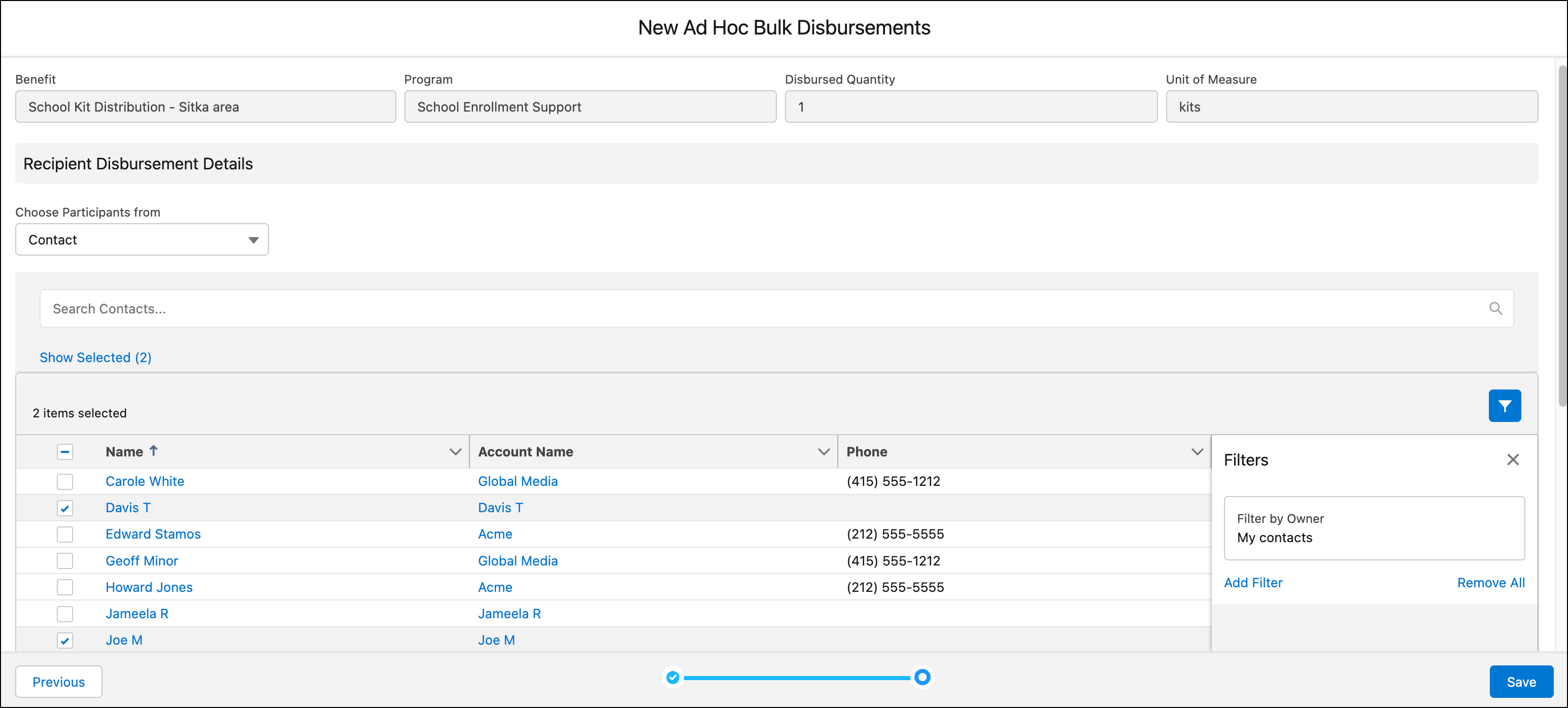Open the Account Name column chevron menu
The height and width of the screenshot is (708, 1568).
pyautogui.click(x=823, y=452)
